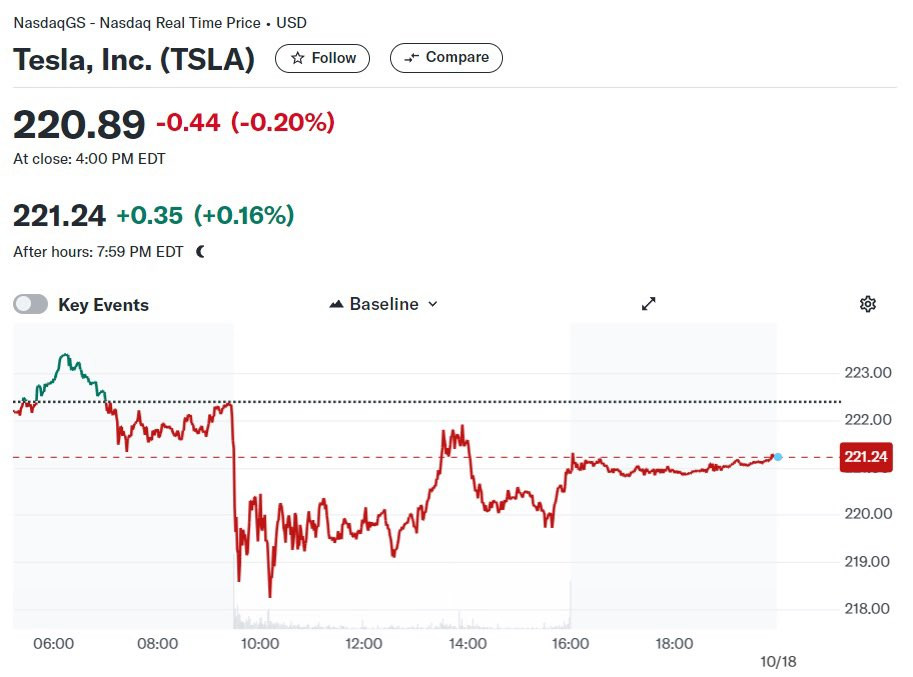The width and height of the screenshot is (913, 677).
Task: Click the Key Events label text
Action: coord(104,305)
